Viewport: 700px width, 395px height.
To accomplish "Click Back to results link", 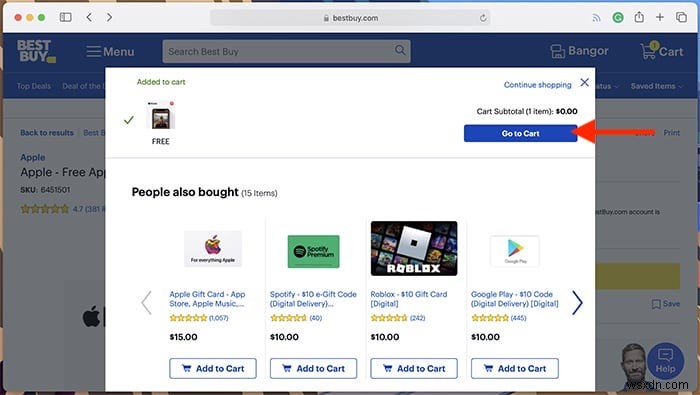I will (47, 133).
